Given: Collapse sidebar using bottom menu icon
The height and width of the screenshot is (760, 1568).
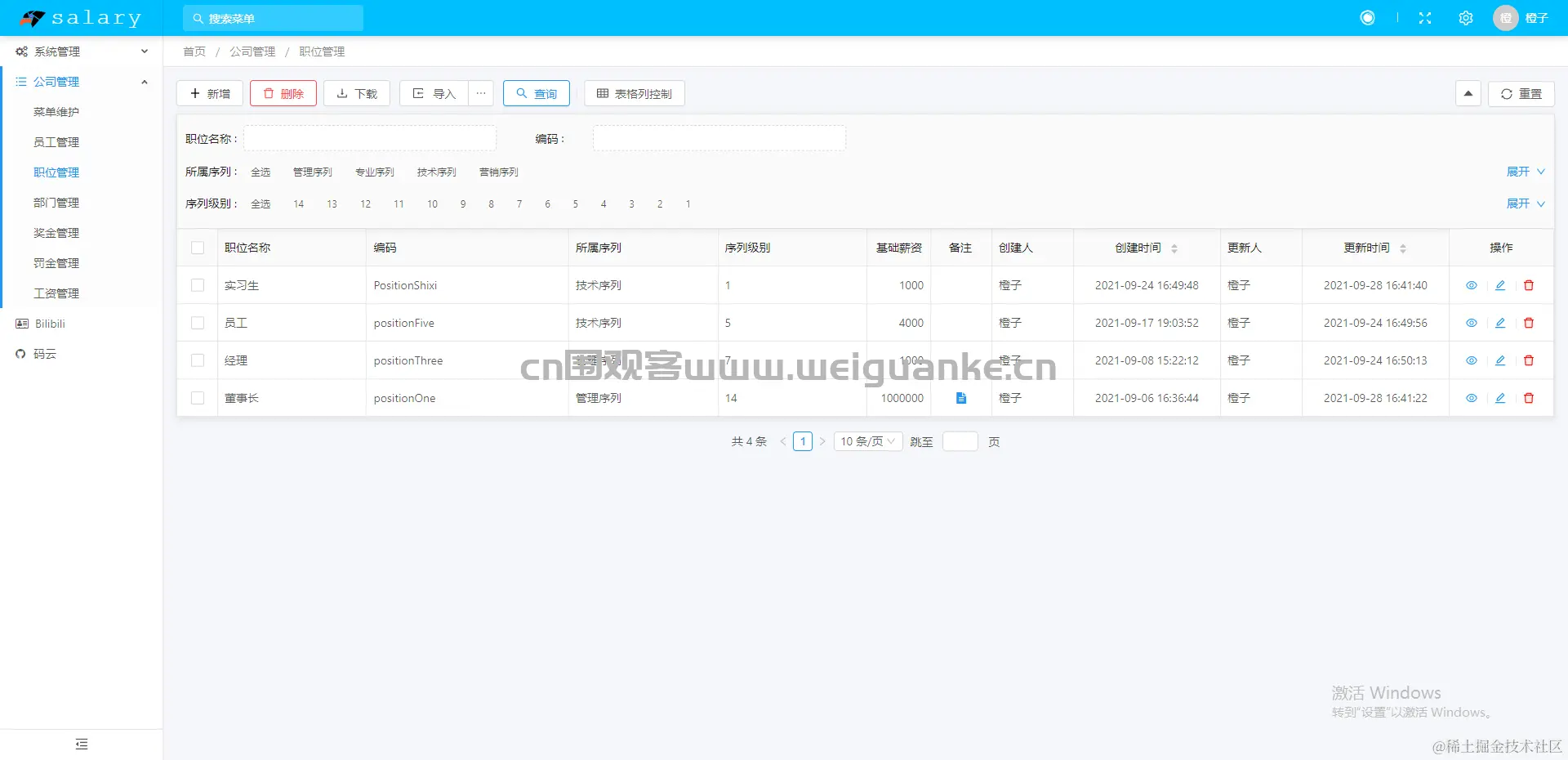Looking at the screenshot, I should pos(82,744).
